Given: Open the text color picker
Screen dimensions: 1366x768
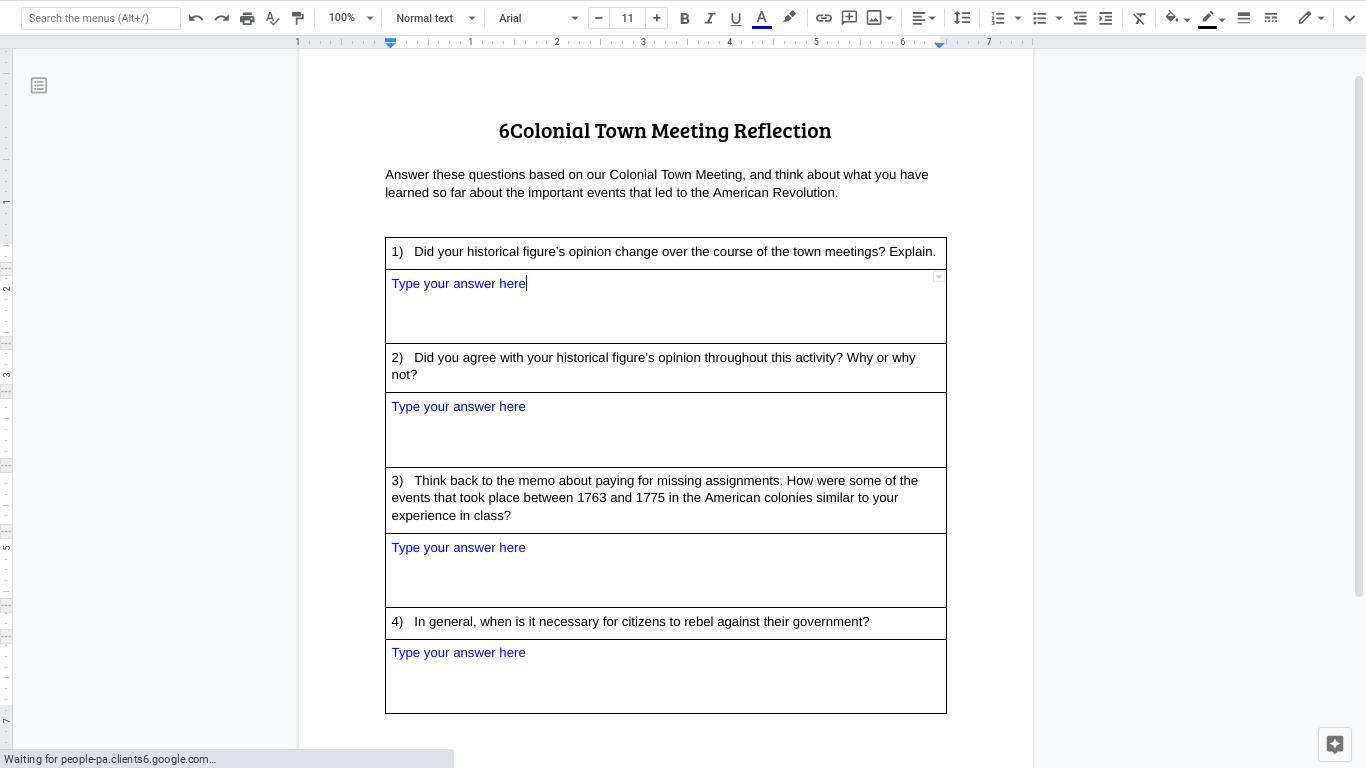Looking at the screenshot, I should click(x=761, y=18).
